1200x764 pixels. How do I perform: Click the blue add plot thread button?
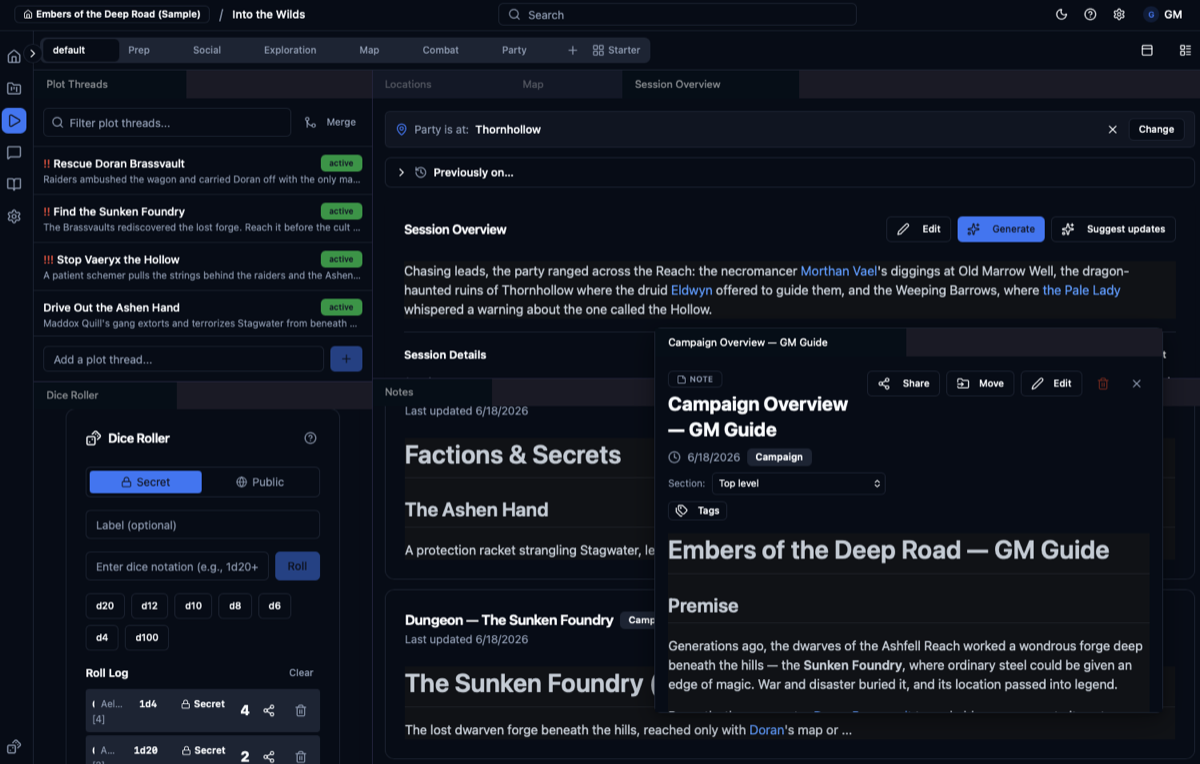point(346,359)
